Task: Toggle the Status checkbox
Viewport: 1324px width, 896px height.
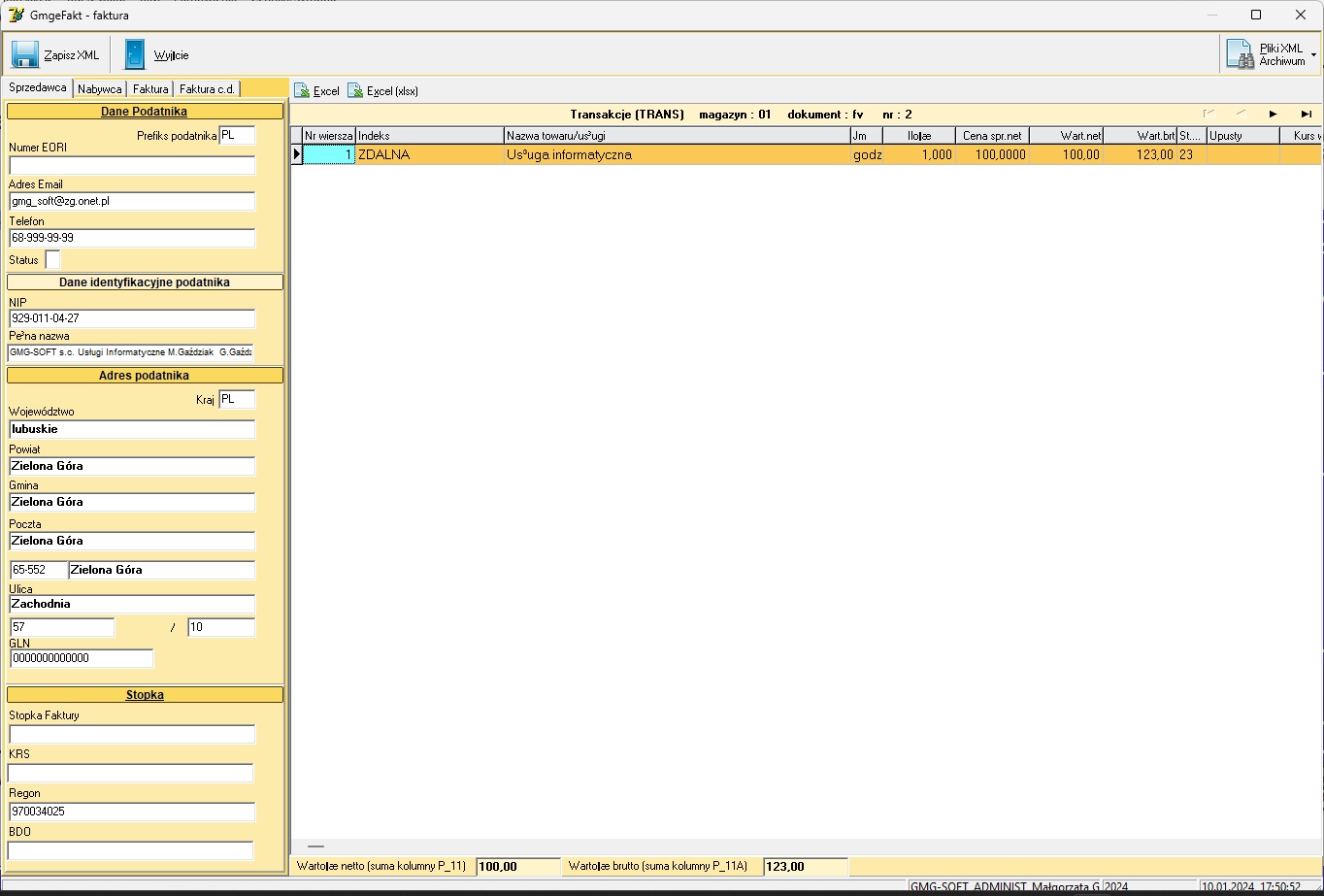Action: click(52, 259)
